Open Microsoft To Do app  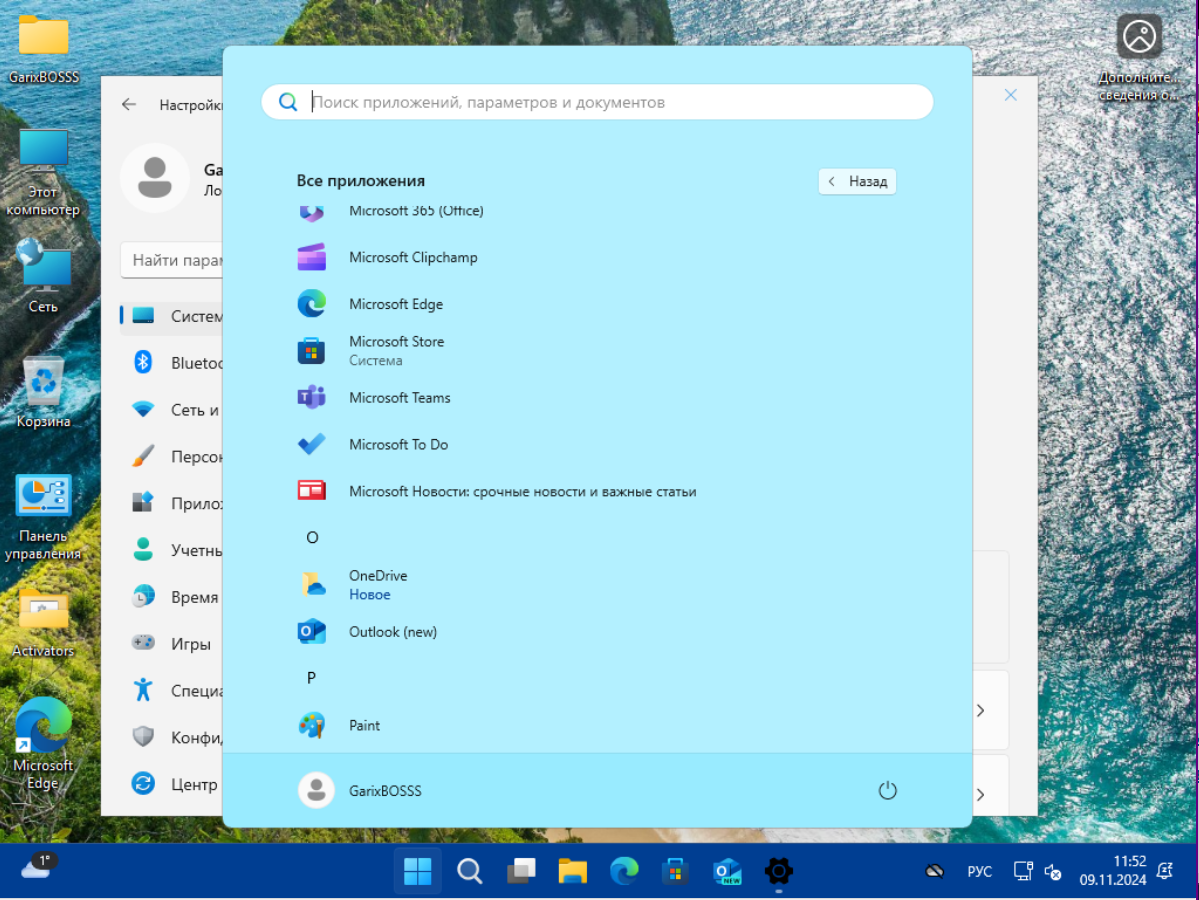398,445
